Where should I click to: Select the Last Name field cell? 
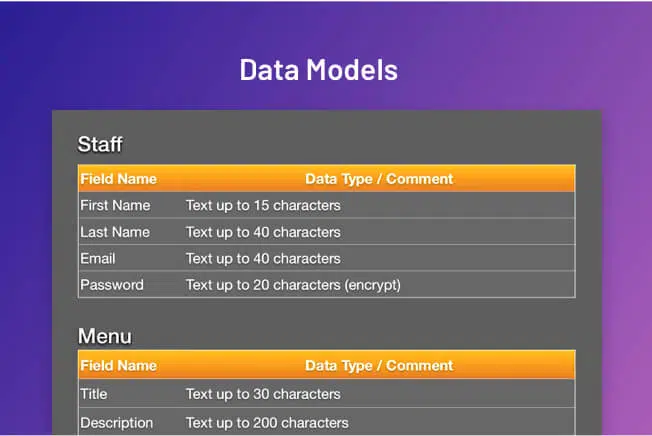coord(115,232)
